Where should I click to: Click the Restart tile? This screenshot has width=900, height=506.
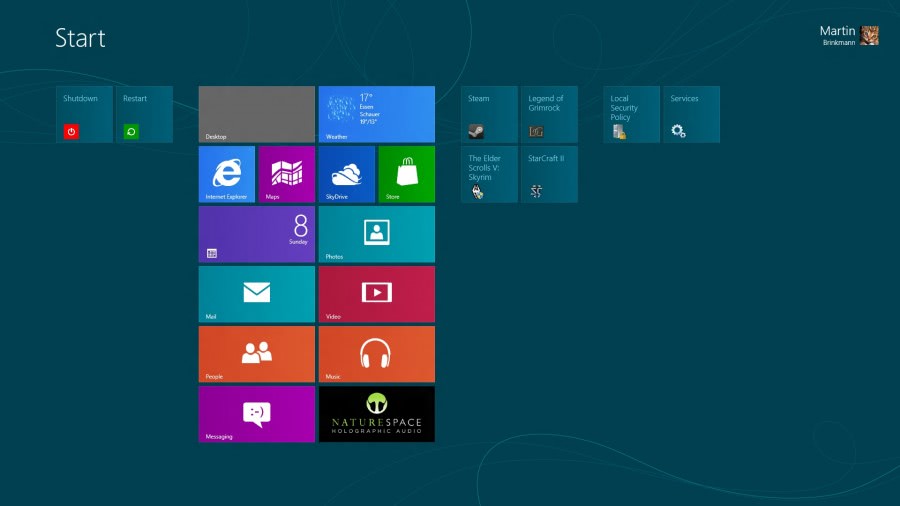click(x=144, y=114)
